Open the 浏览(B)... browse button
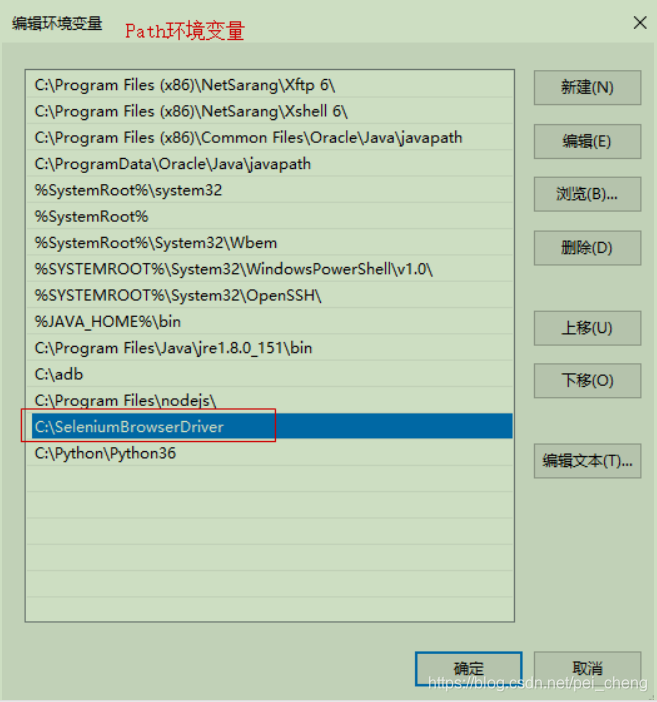Screen dimensions: 657x702 coord(587,194)
